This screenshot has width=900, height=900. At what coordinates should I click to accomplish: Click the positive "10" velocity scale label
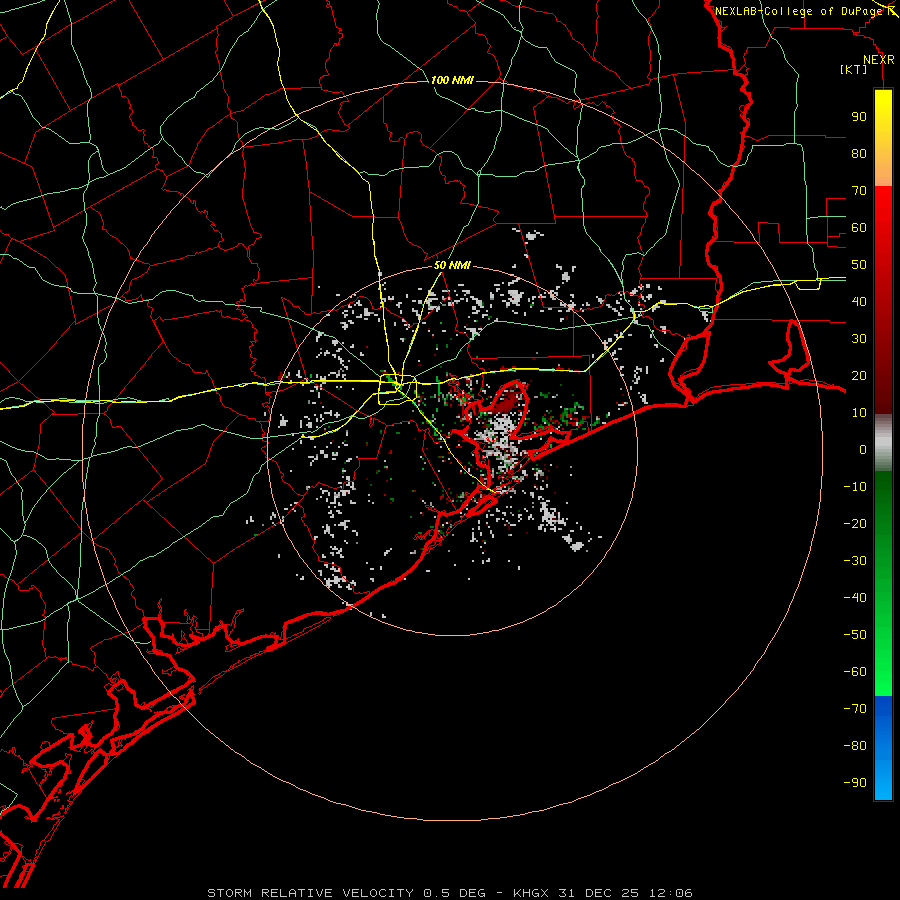pos(859,413)
